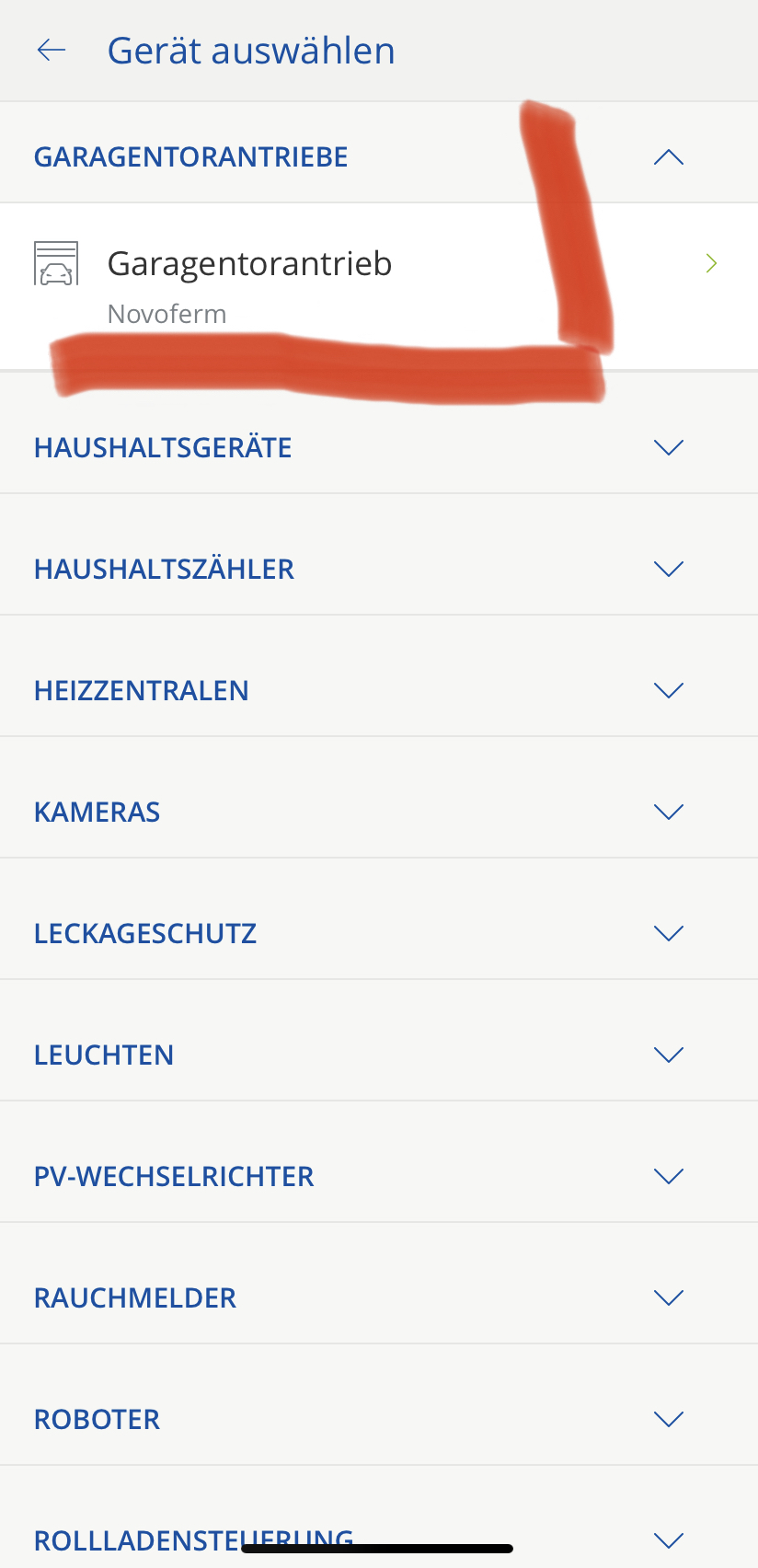758x1568 pixels.
Task: Expand the PV-Wechselrichter chevron
Action: 669,1176
